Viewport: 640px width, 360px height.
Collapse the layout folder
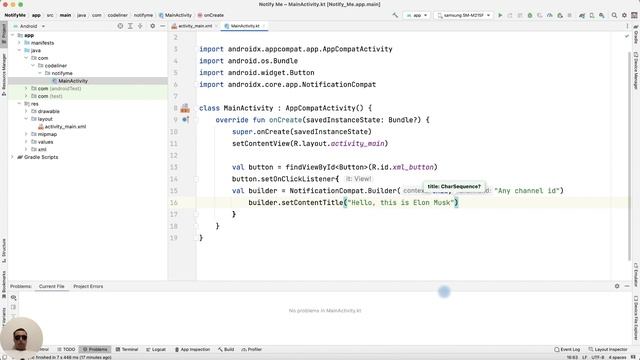pyautogui.click(x=26, y=119)
